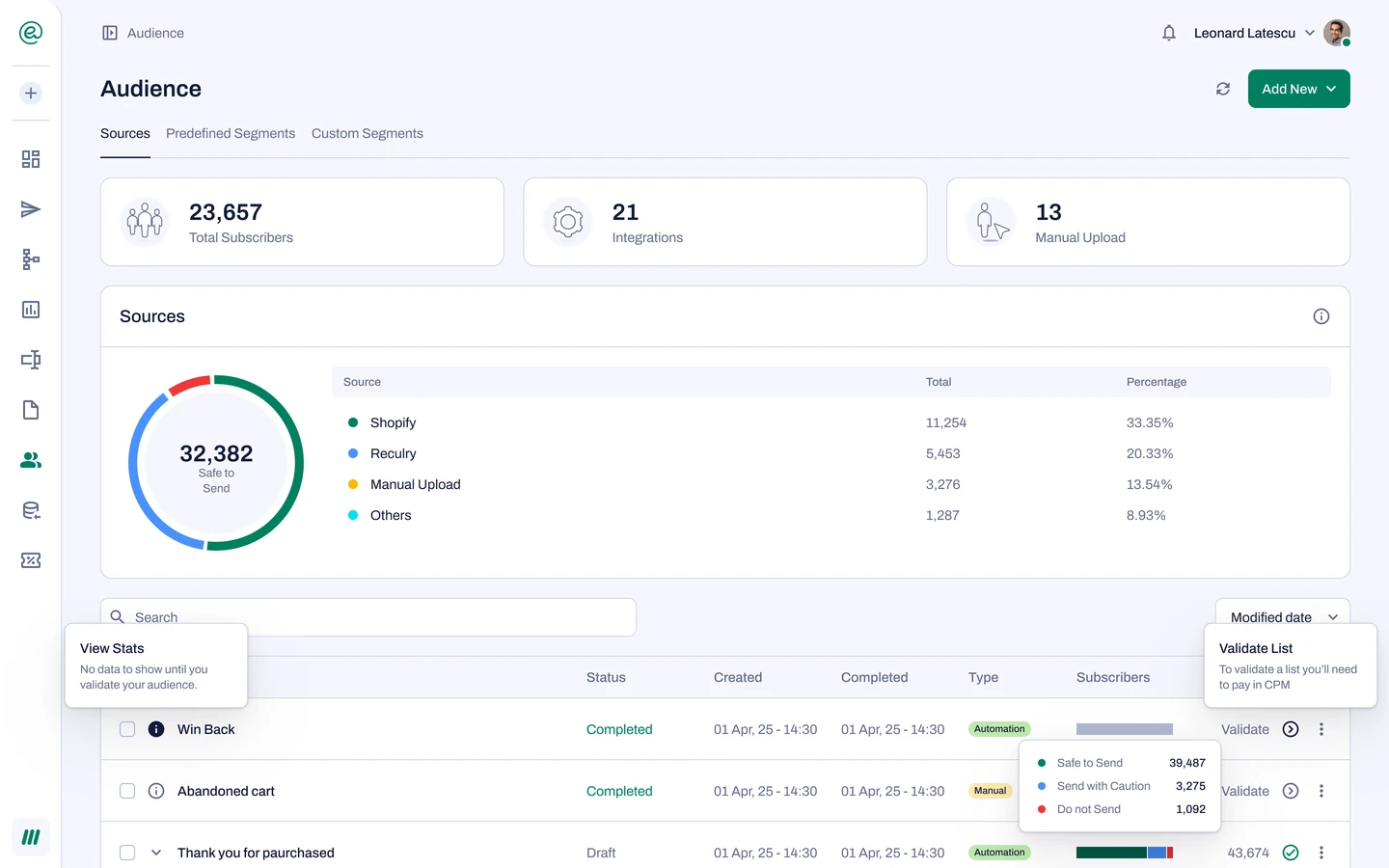This screenshot has width=1389, height=868.
Task: Open the Leonard Latescu account menu
Action: click(1271, 33)
